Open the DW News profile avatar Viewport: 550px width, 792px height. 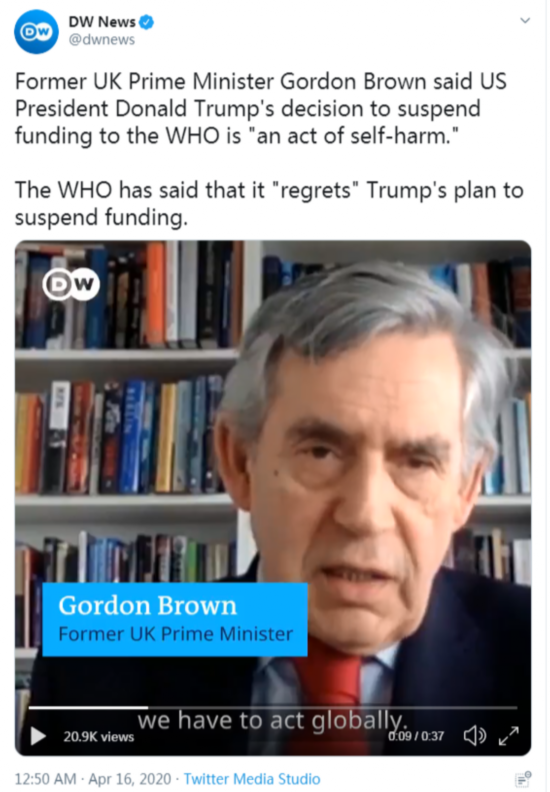[36, 31]
